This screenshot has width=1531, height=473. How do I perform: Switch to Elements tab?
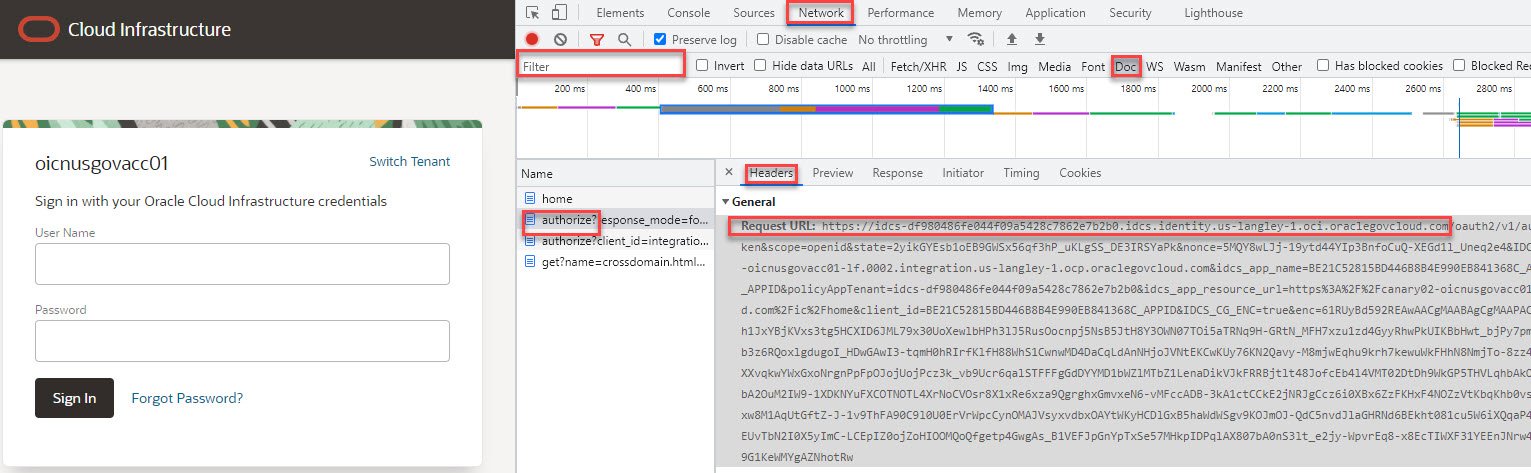620,13
